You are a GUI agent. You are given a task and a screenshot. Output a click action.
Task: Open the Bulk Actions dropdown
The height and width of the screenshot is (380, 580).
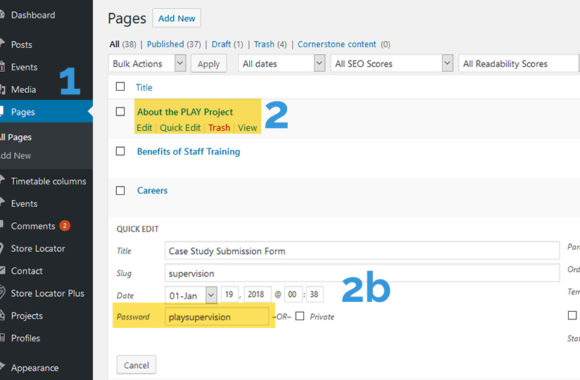click(147, 64)
